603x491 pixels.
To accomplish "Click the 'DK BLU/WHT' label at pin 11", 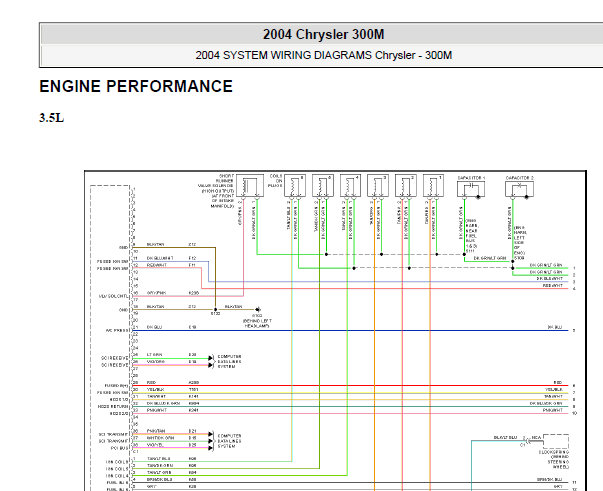I will click(x=160, y=258).
